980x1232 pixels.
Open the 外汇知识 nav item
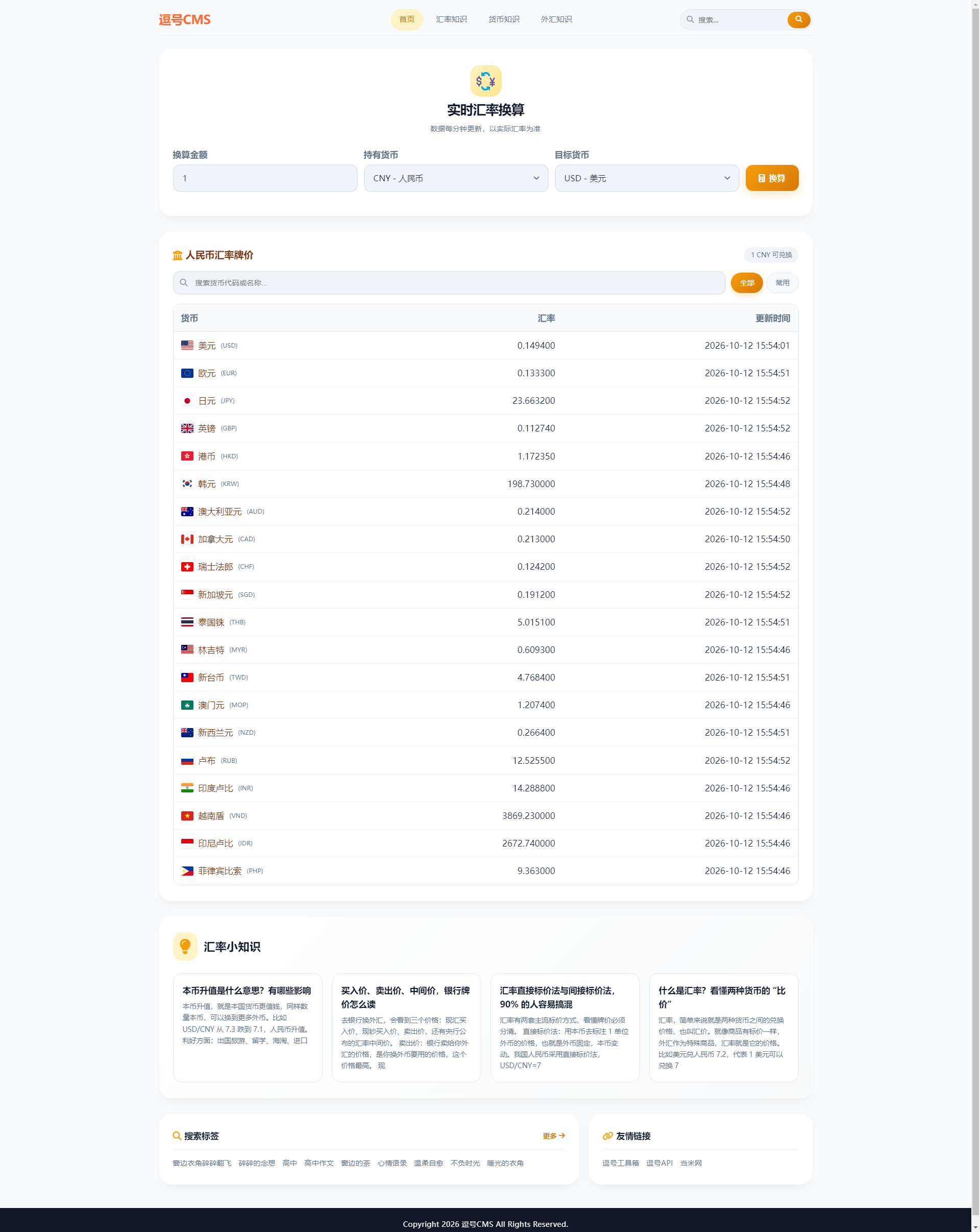coord(556,19)
